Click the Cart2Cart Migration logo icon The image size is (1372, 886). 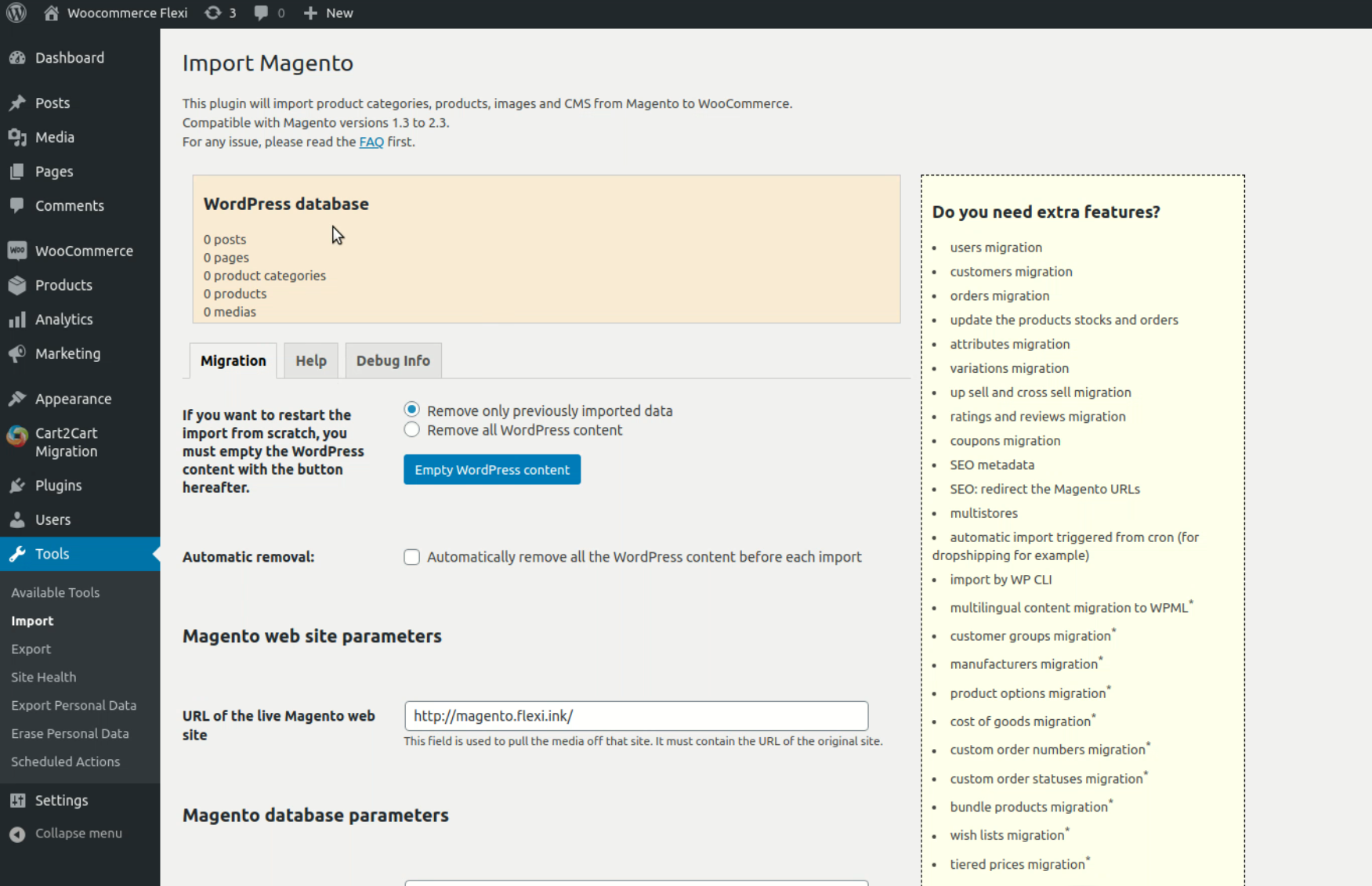pyautogui.click(x=17, y=436)
